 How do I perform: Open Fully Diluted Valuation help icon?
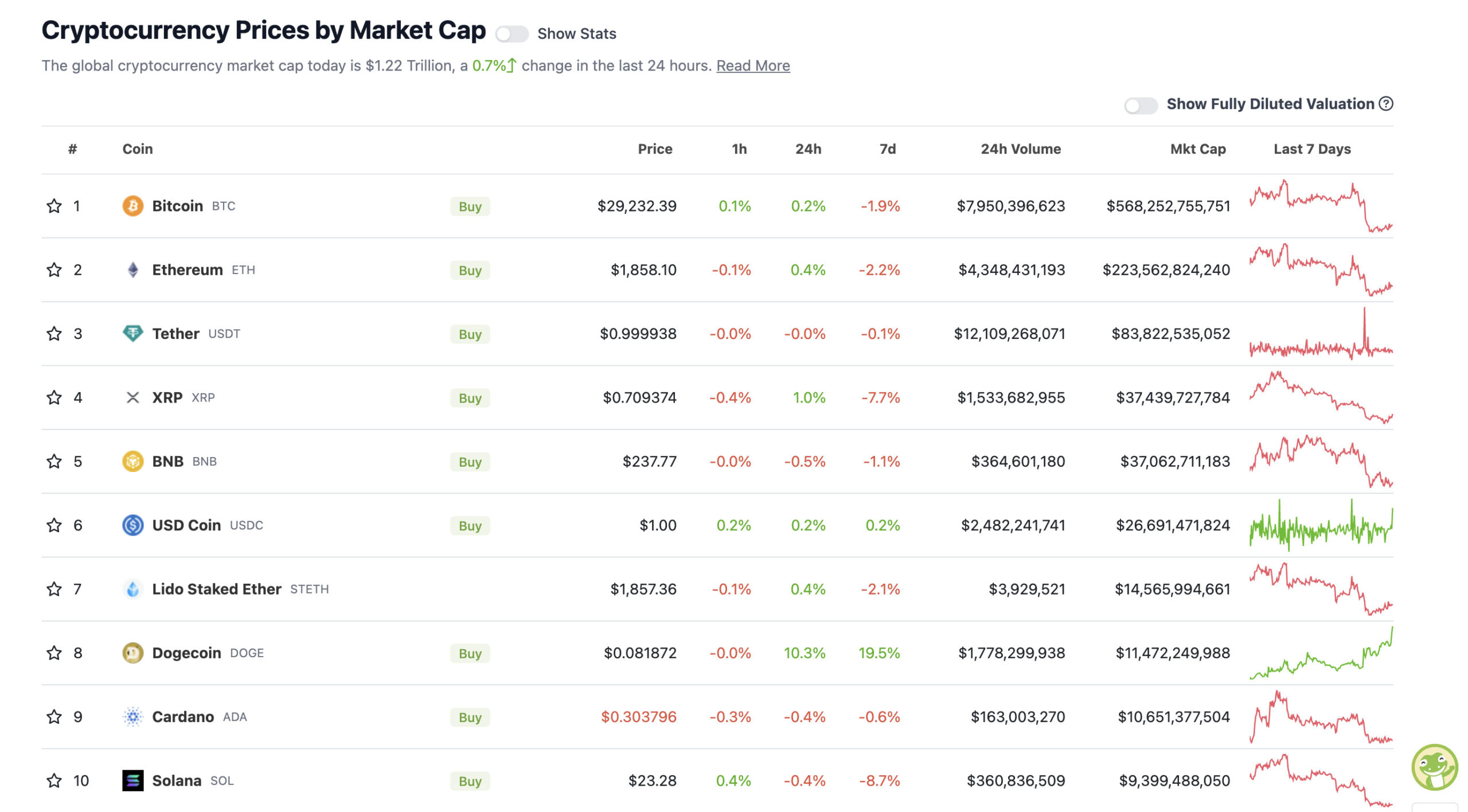pyautogui.click(x=1386, y=104)
